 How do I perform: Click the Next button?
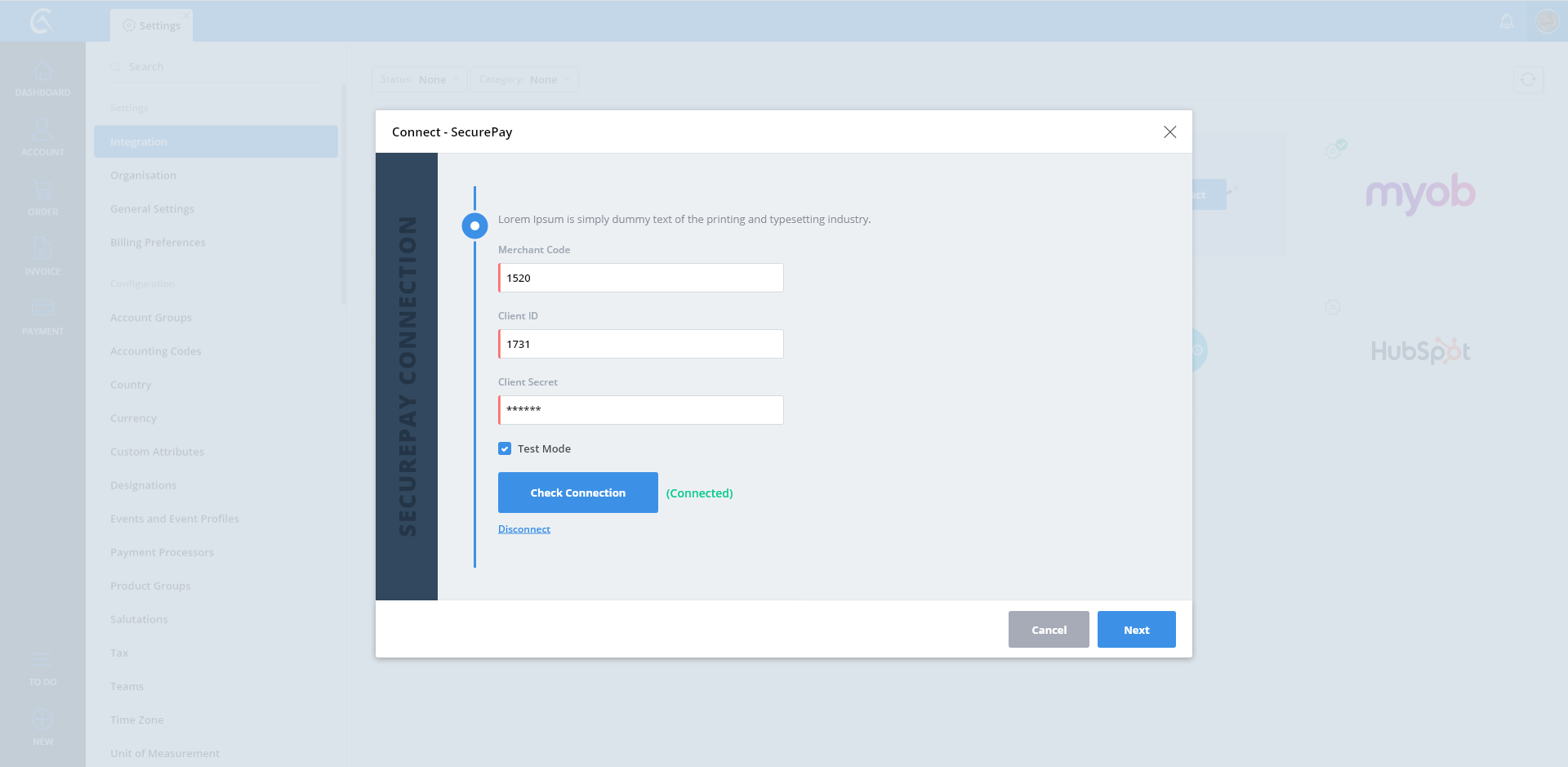[x=1136, y=630]
